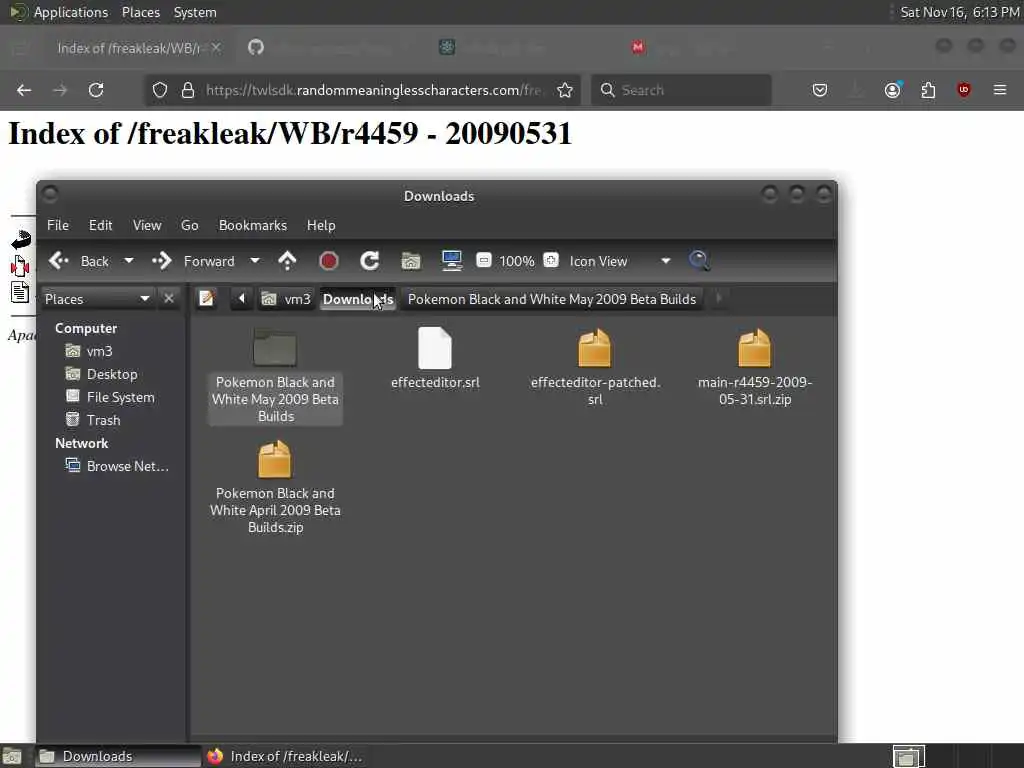Go up to parent folder
The width and height of the screenshot is (1024, 768).
[287, 261]
